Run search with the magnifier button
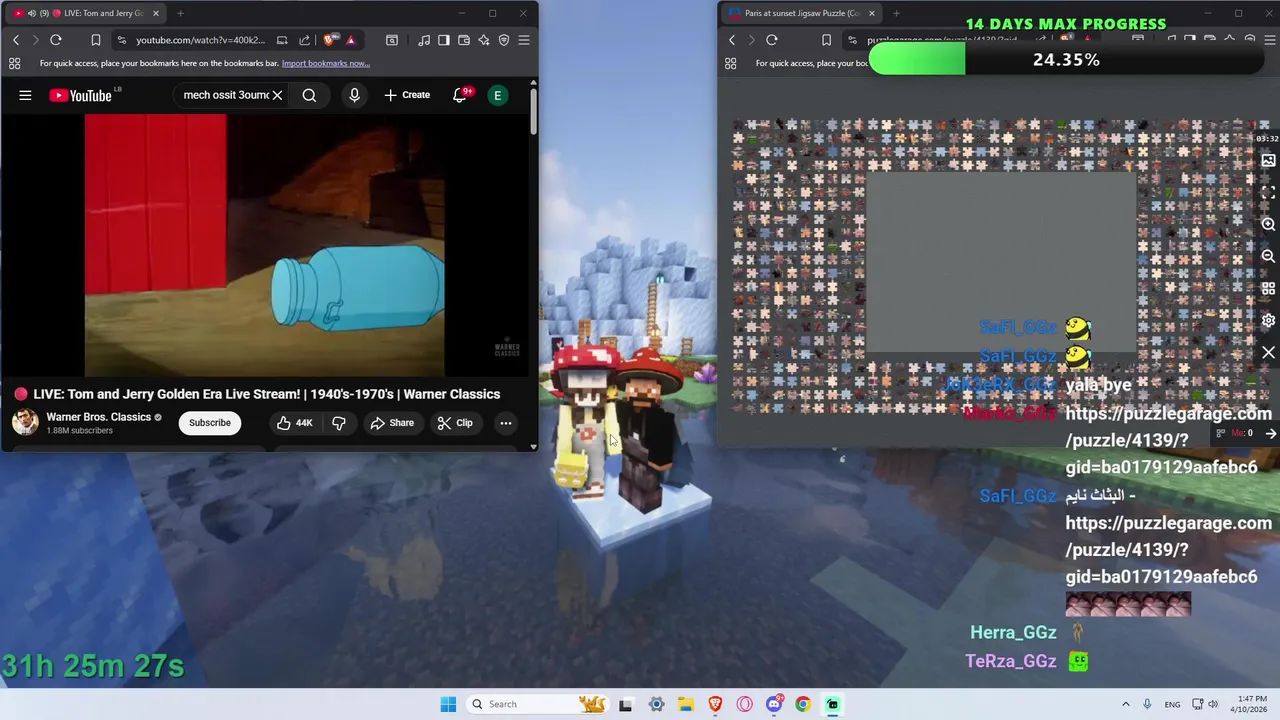1280x720 pixels. click(309, 95)
